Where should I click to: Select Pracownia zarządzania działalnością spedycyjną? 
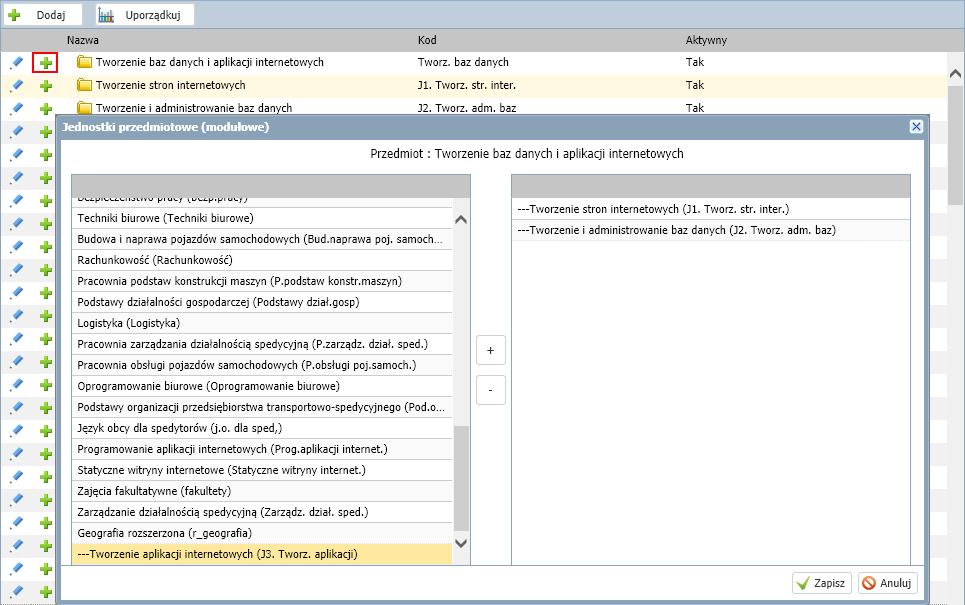(x=262, y=344)
